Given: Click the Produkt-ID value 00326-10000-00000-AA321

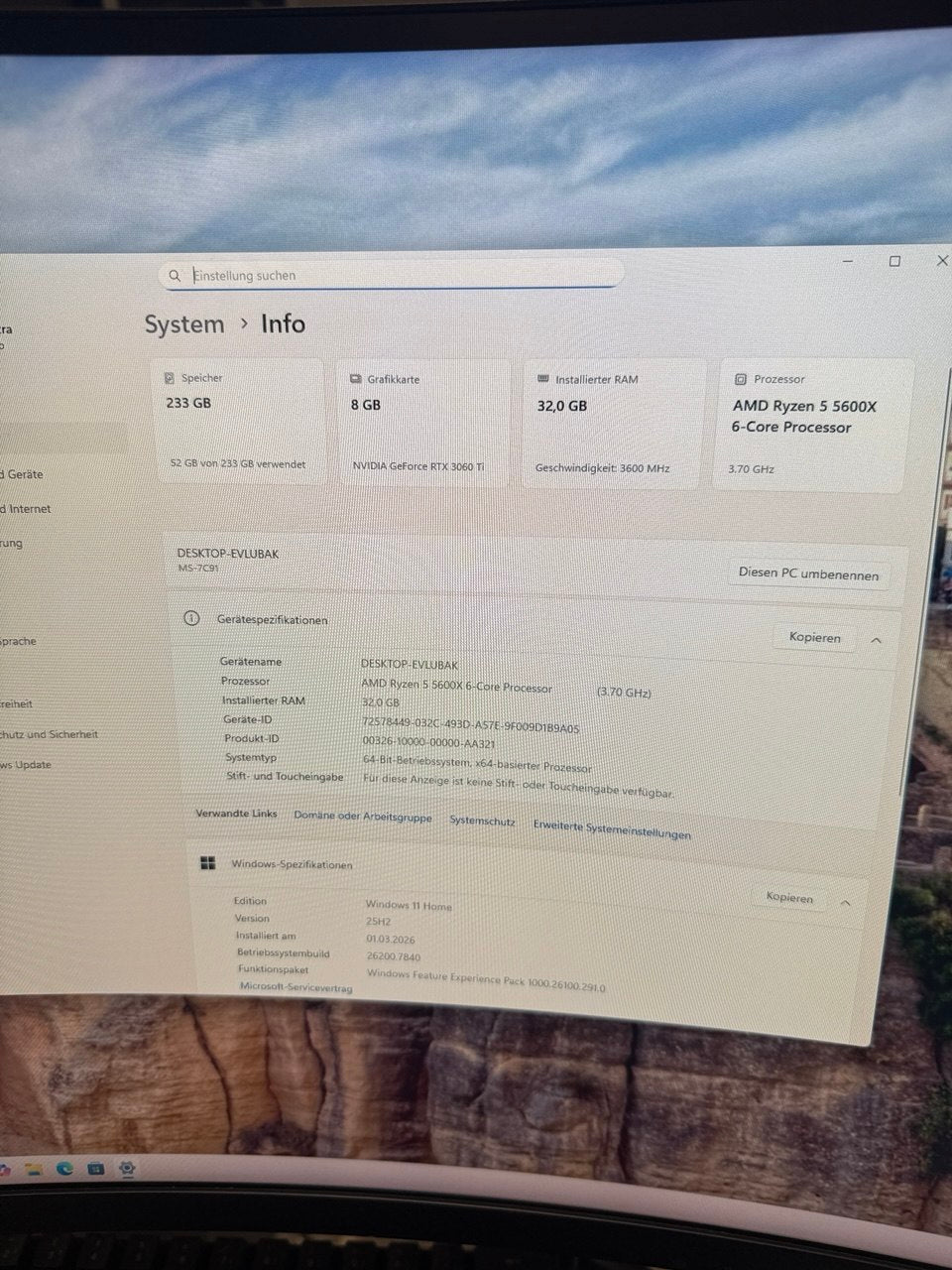Looking at the screenshot, I should point(428,741).
